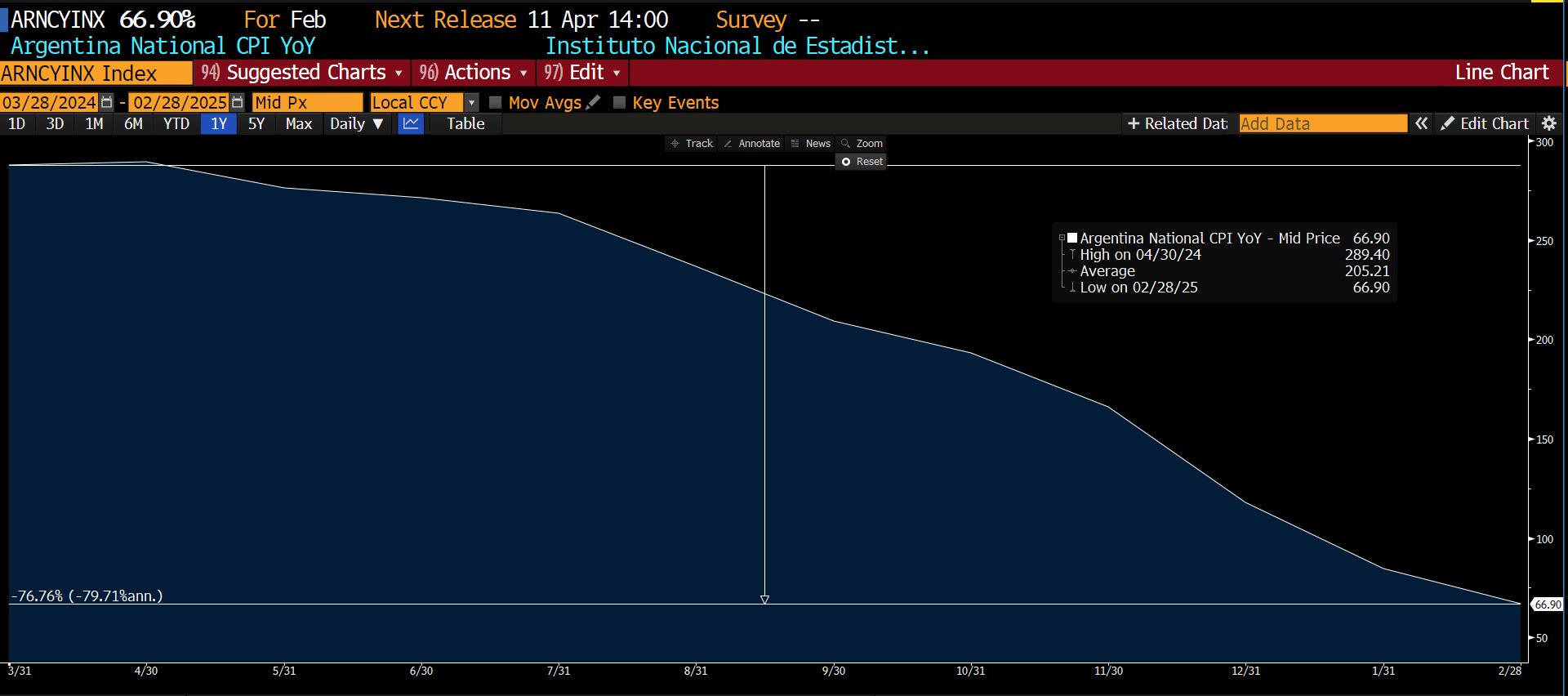This screenshot has height=696, width=1568.
Task: Click the legend's white series color swatch
Action: coord(1072,238)
